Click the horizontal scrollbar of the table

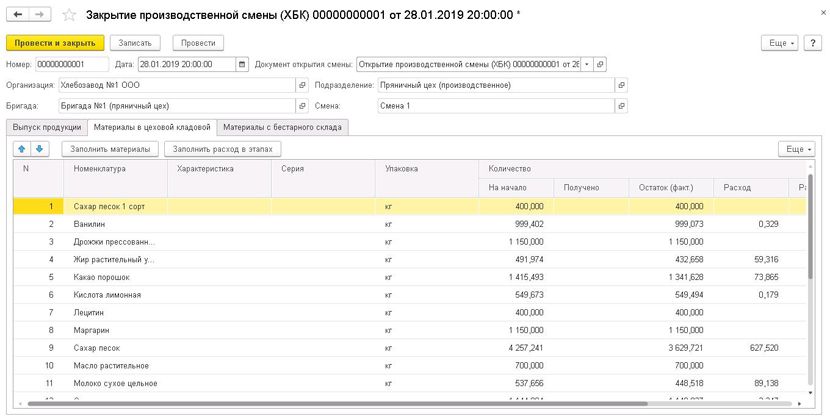click(337, 404)
